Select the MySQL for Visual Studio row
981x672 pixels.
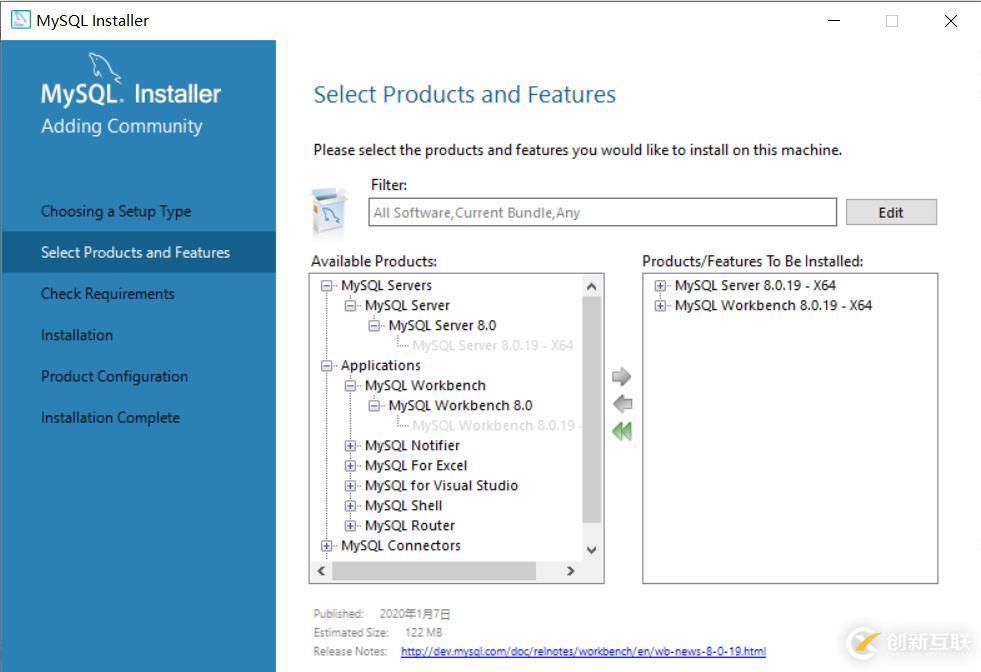tap(441, 486)
